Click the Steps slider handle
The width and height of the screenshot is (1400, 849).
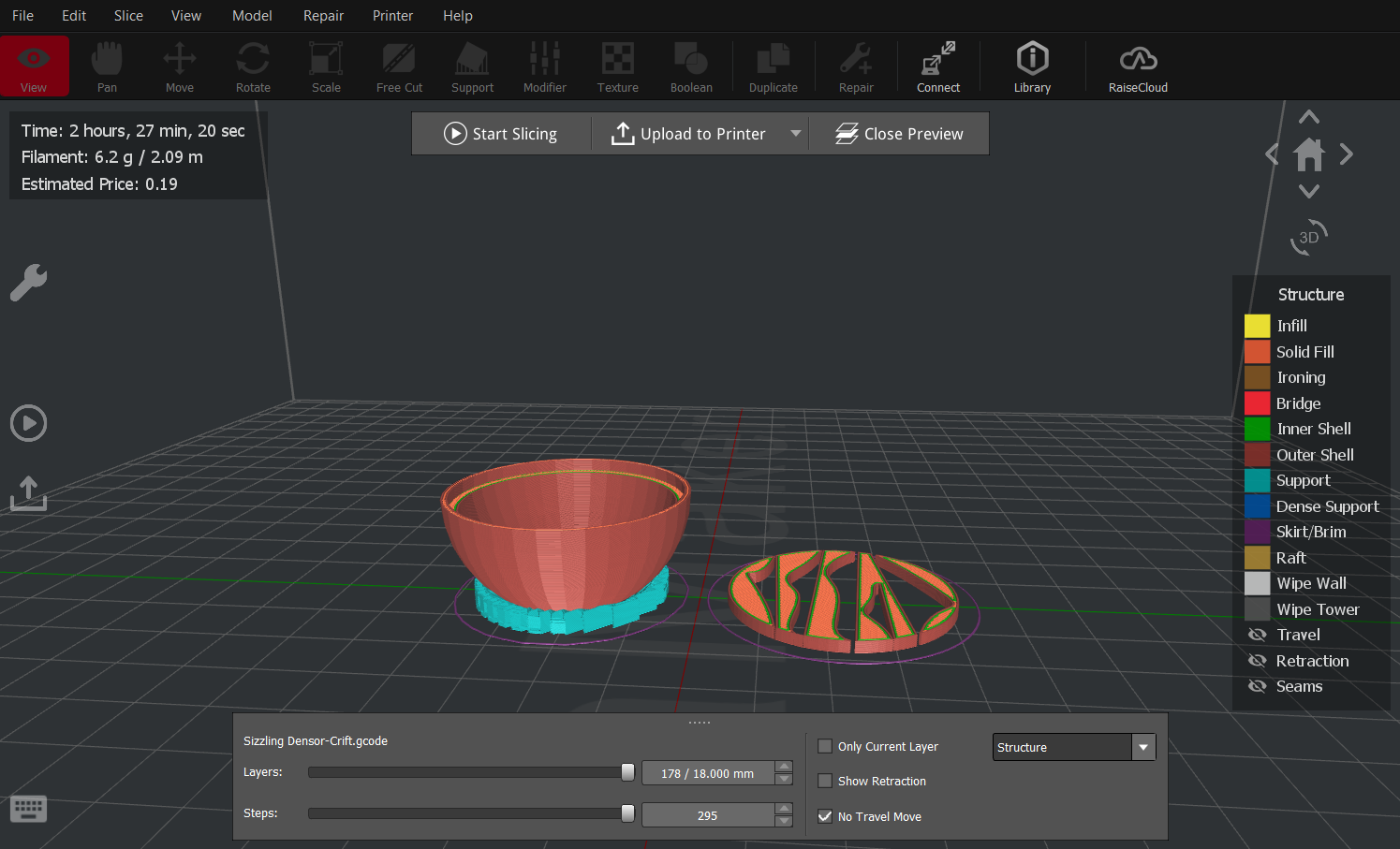627,813
